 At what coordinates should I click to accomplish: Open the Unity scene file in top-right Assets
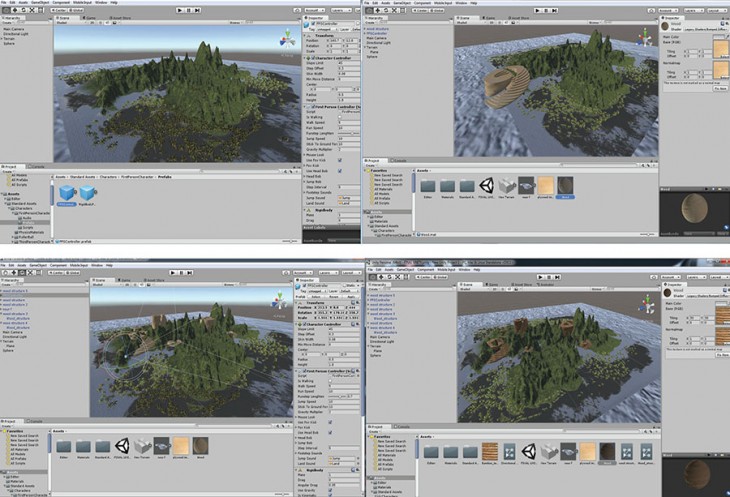487,186
